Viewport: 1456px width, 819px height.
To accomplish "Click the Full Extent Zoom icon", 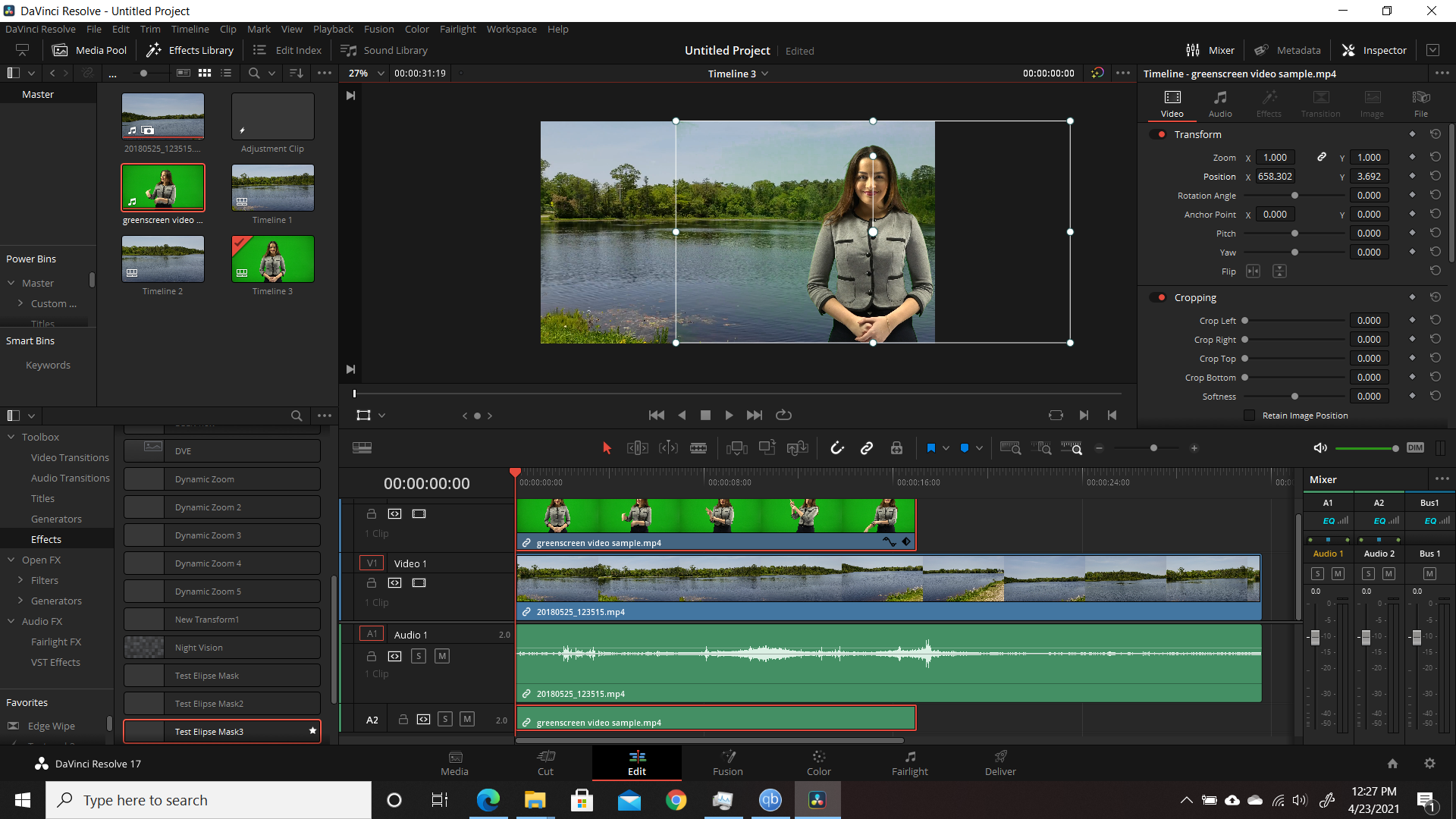I will coord(1010,448).
